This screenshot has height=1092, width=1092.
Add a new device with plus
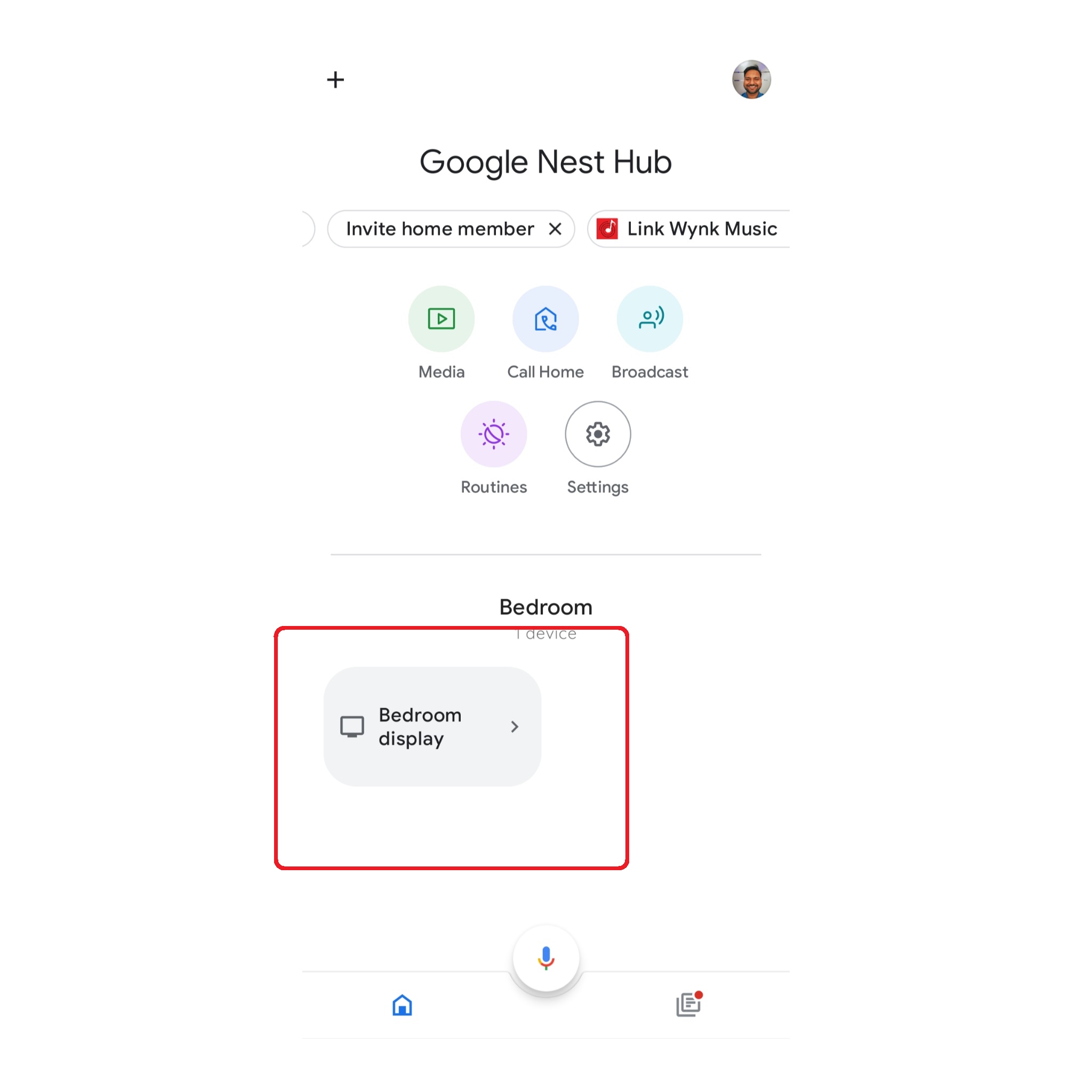[335, 79]
